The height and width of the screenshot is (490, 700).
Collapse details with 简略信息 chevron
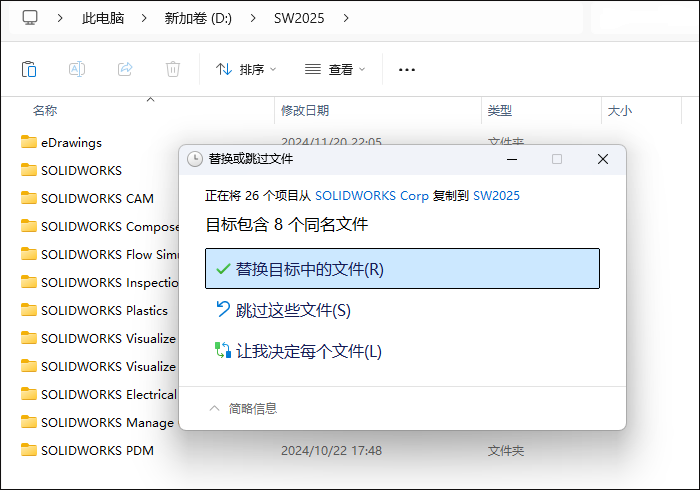pyautogui.click(x=215, y=408)
